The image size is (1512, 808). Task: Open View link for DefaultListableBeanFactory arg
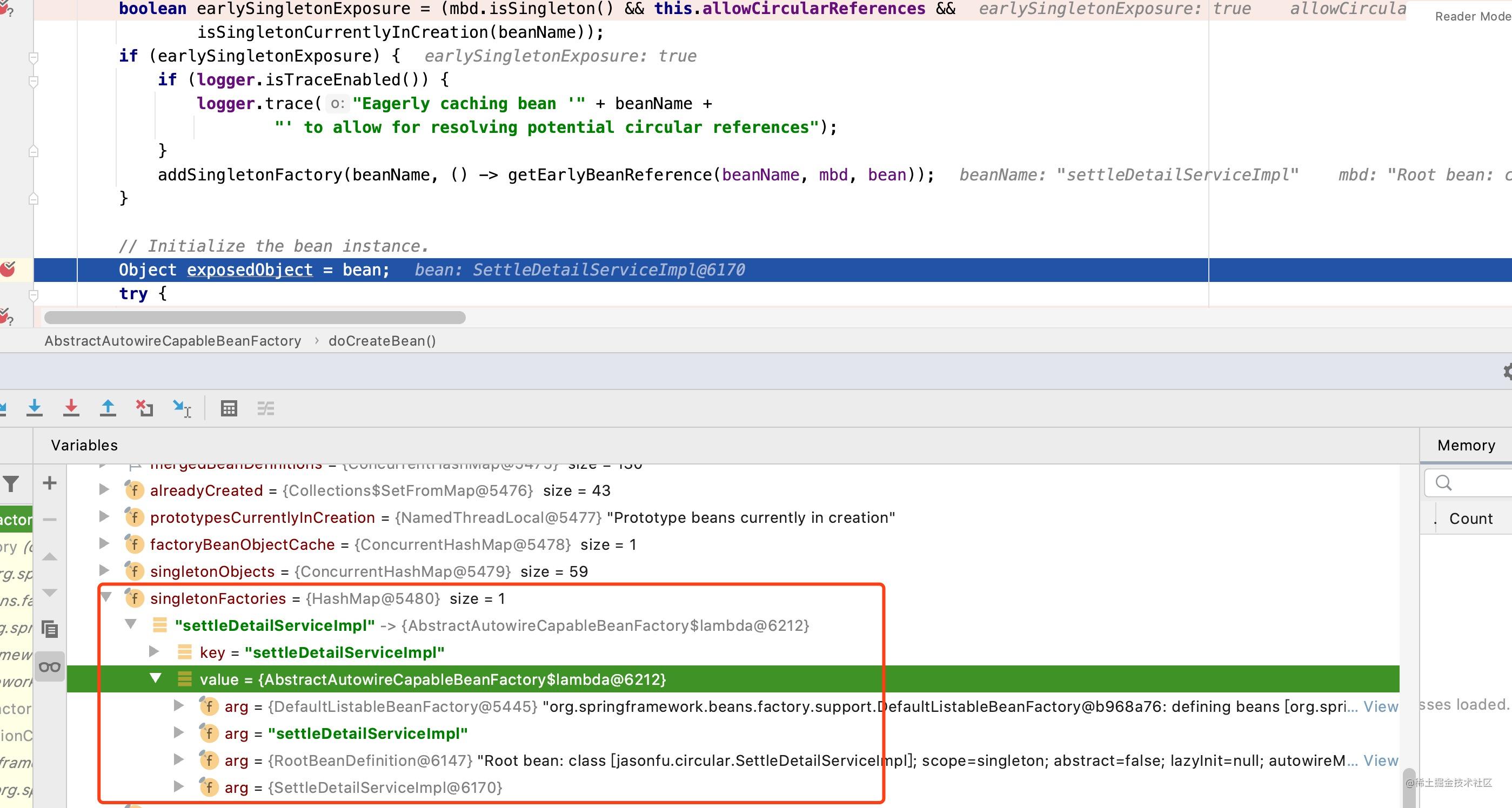click(x=1381, y=706)
